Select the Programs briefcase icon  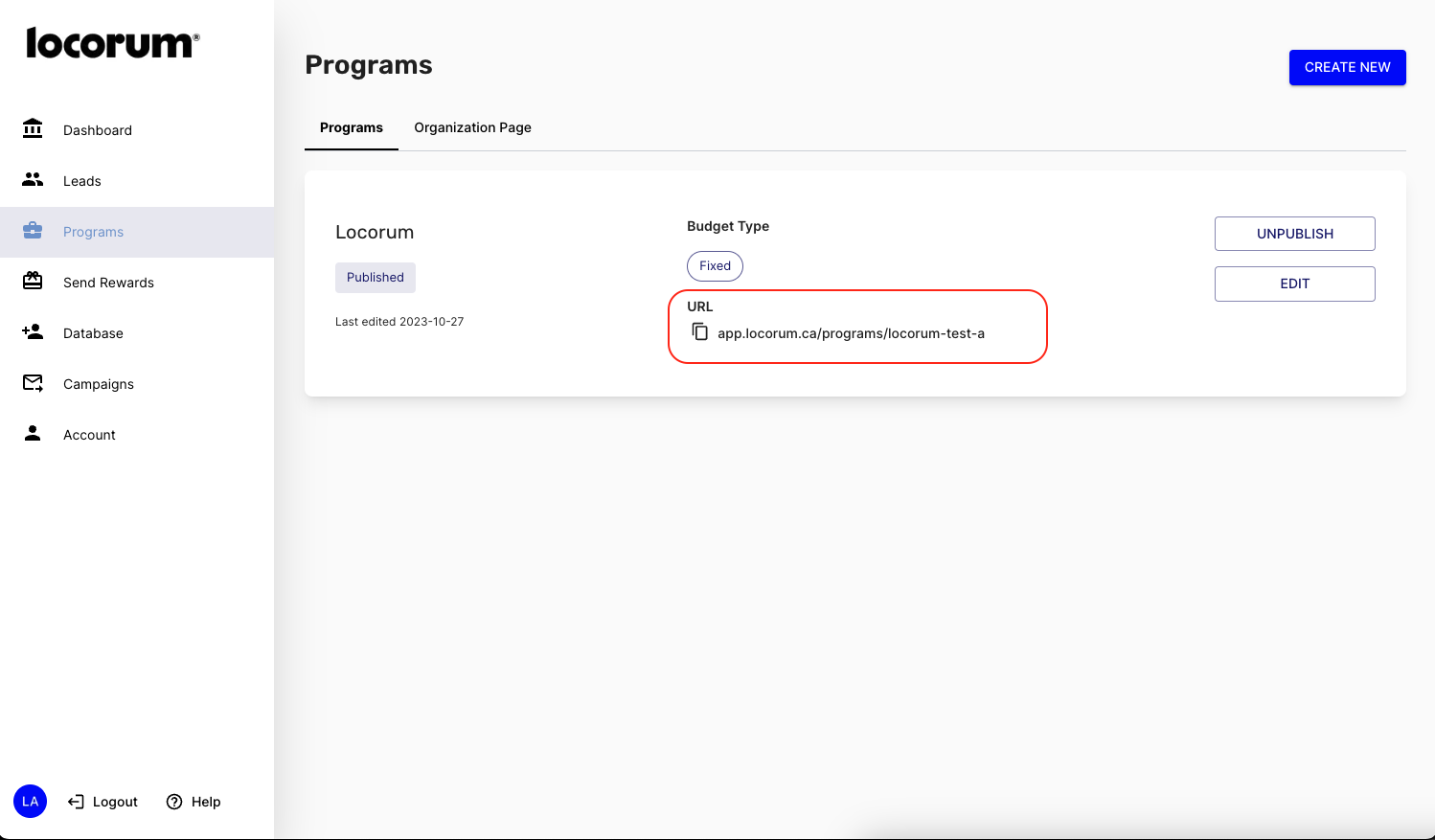pos(33,231)
